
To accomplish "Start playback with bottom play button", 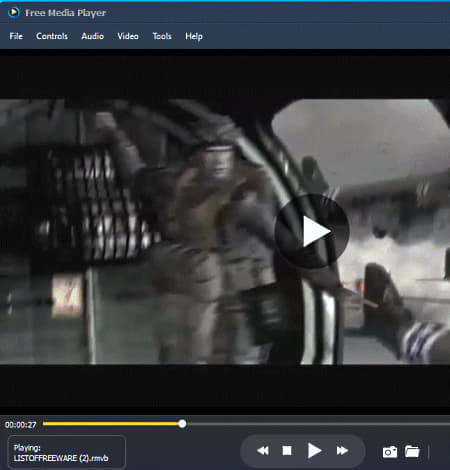I will 314,451.
